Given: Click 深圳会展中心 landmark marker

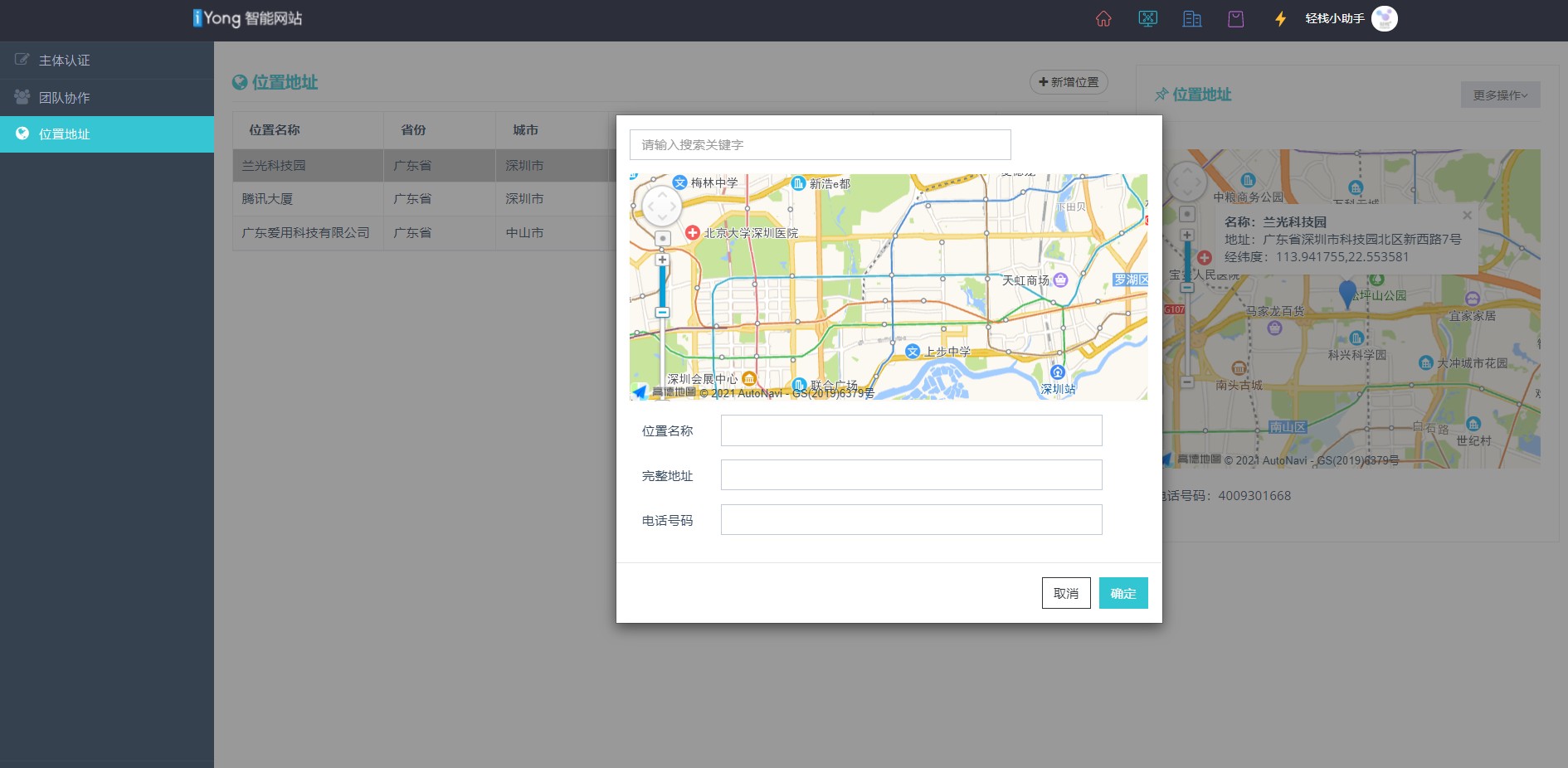Looking at the screenshot, I should (749, 379).
